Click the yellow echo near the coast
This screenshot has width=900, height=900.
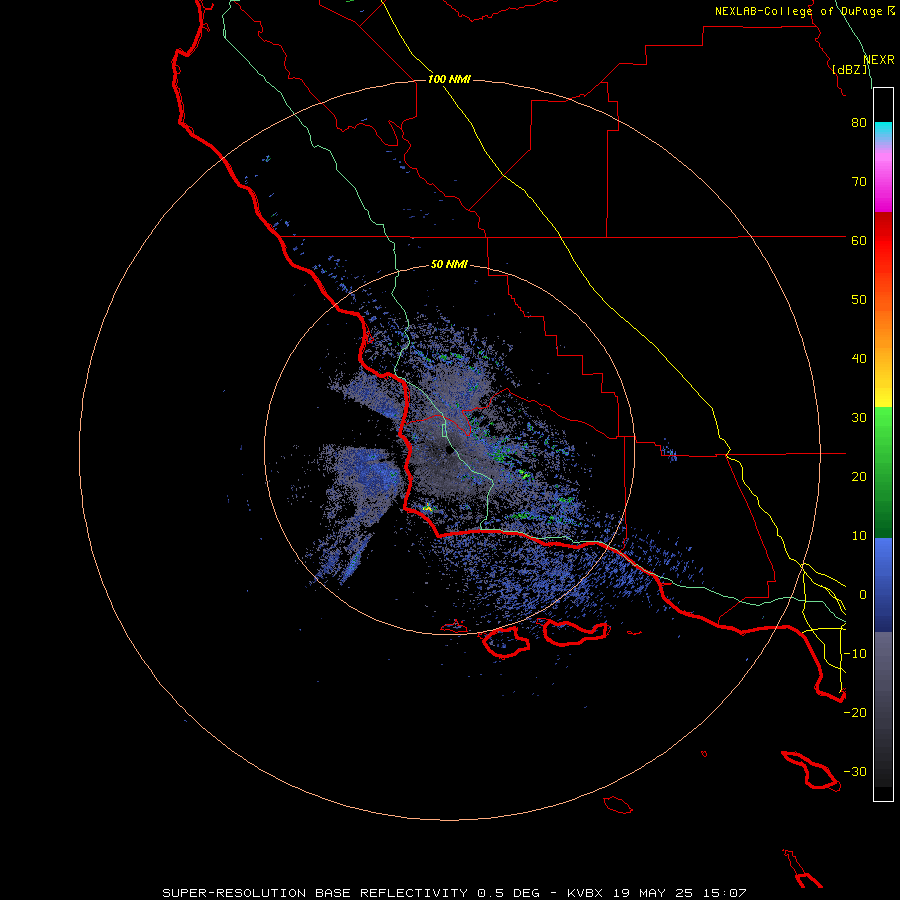pos(427,507)
